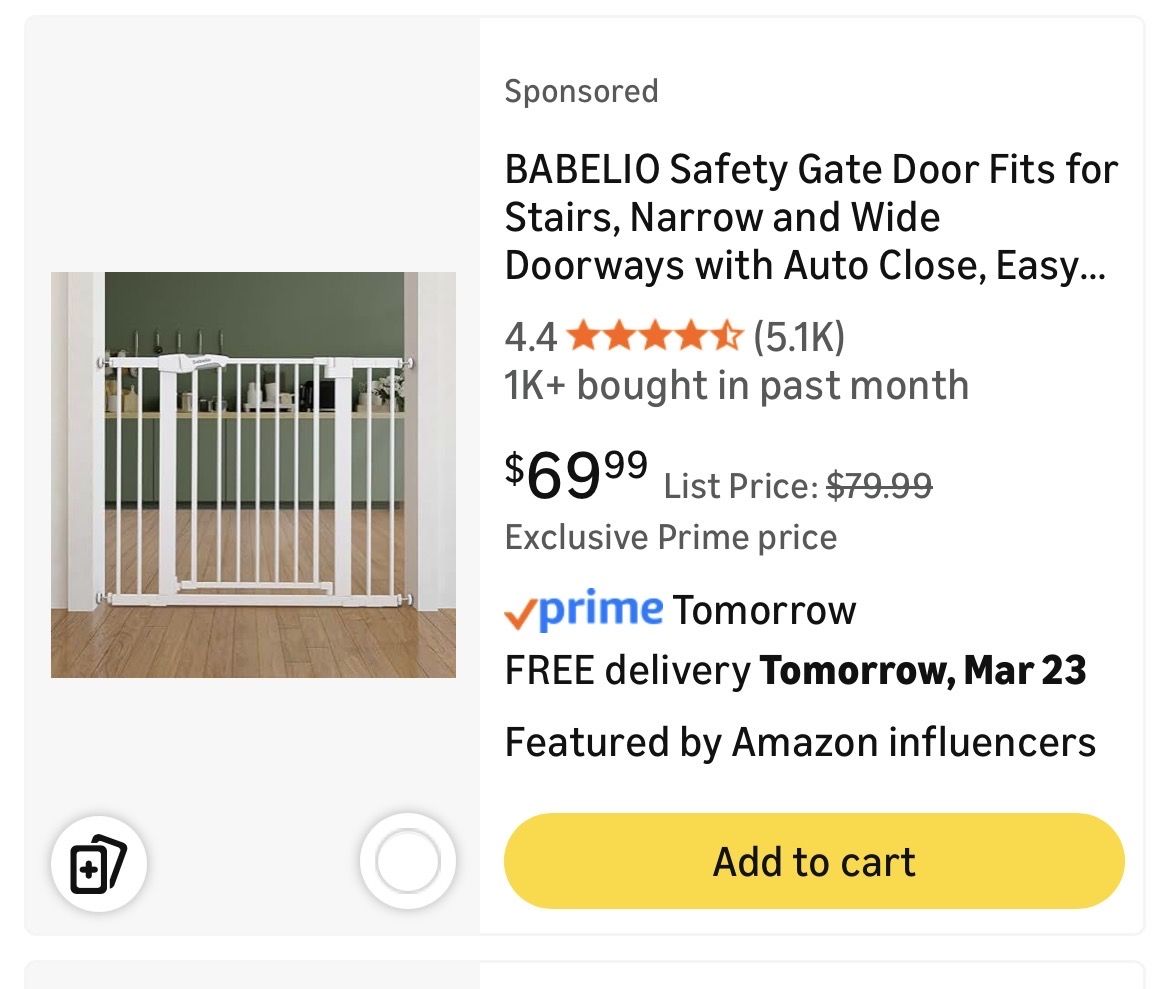This screenshot has width=1170, height=989.
Task: Click the struck-through $79.99 list price
Action: click(x=879, y=487)
